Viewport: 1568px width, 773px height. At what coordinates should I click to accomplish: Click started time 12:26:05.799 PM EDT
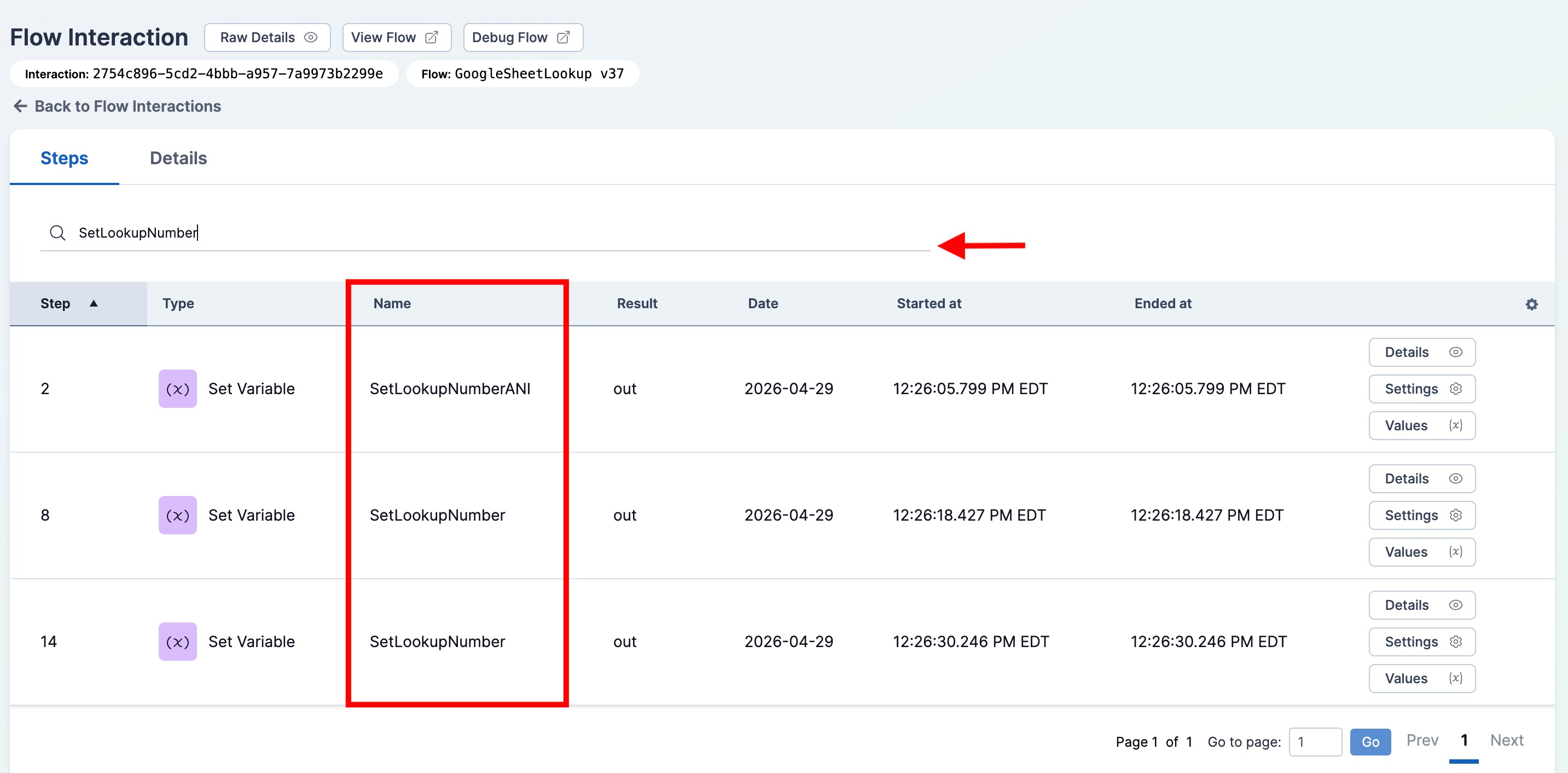pyautogui.click(x=970, y=389)
